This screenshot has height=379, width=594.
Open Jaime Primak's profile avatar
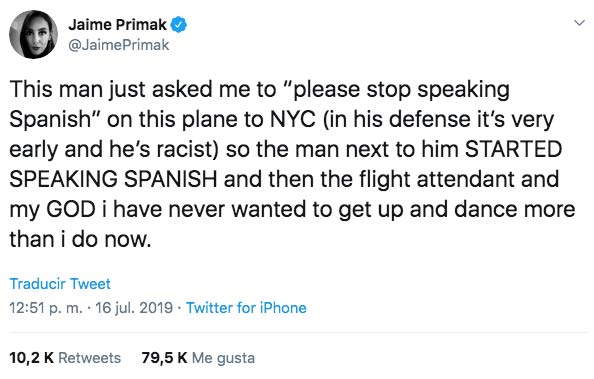(33, 34)
